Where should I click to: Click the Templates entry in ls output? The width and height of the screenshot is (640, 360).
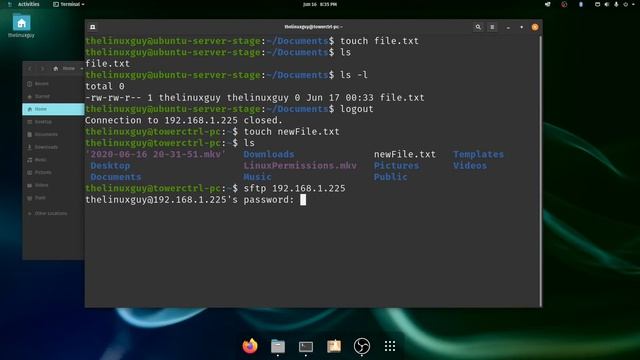coord(478,154)
